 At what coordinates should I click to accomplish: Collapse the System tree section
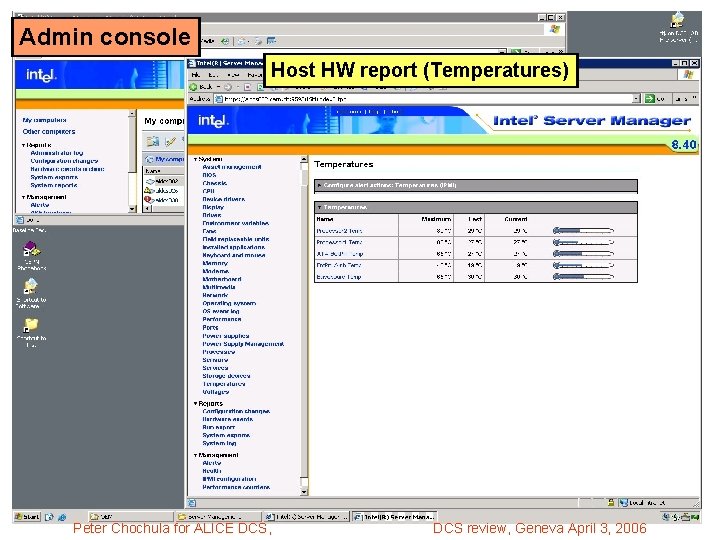pyautogui.click(x=196, y=159)
